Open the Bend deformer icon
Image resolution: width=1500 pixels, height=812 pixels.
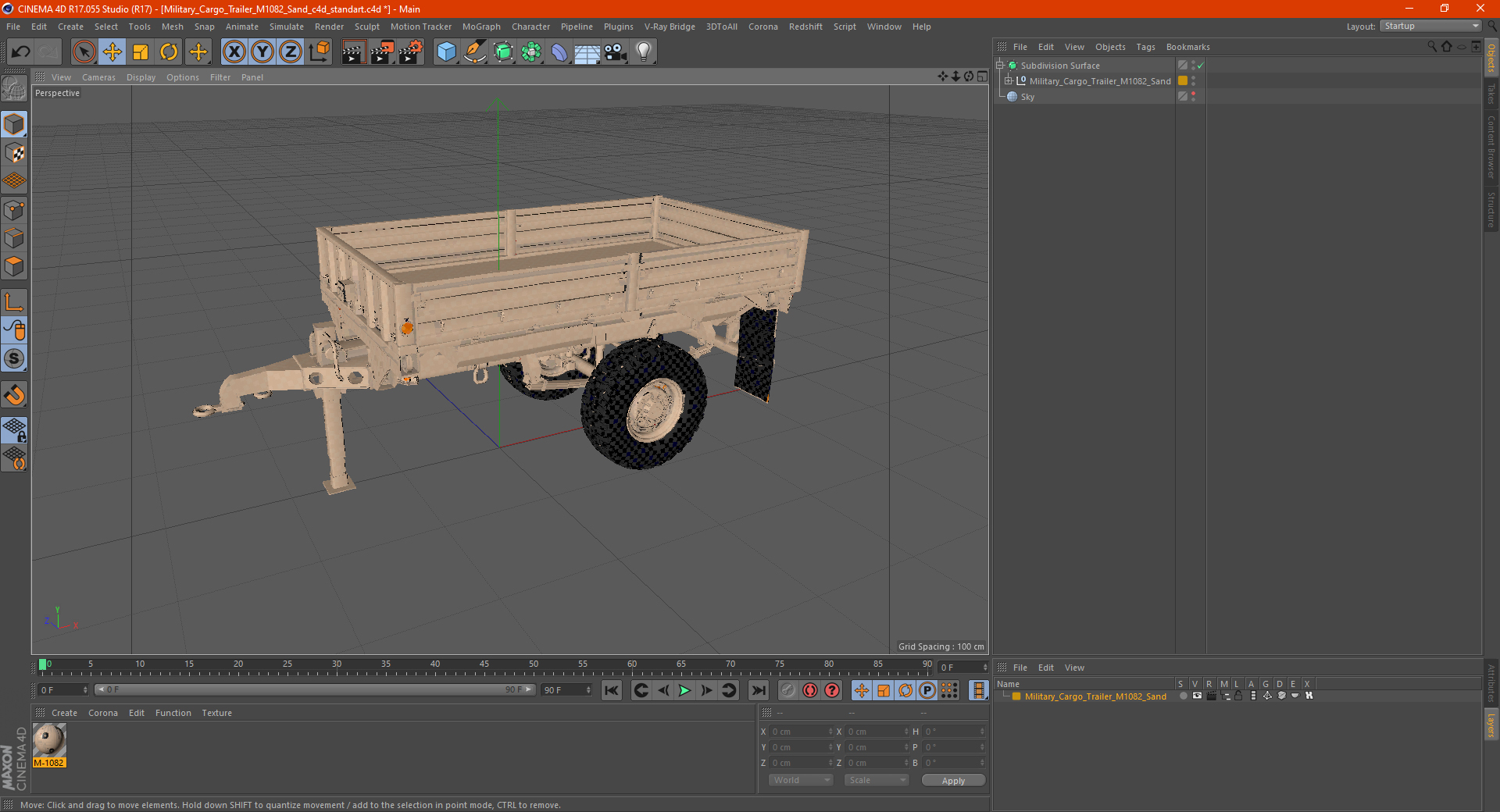click(559, 52)
